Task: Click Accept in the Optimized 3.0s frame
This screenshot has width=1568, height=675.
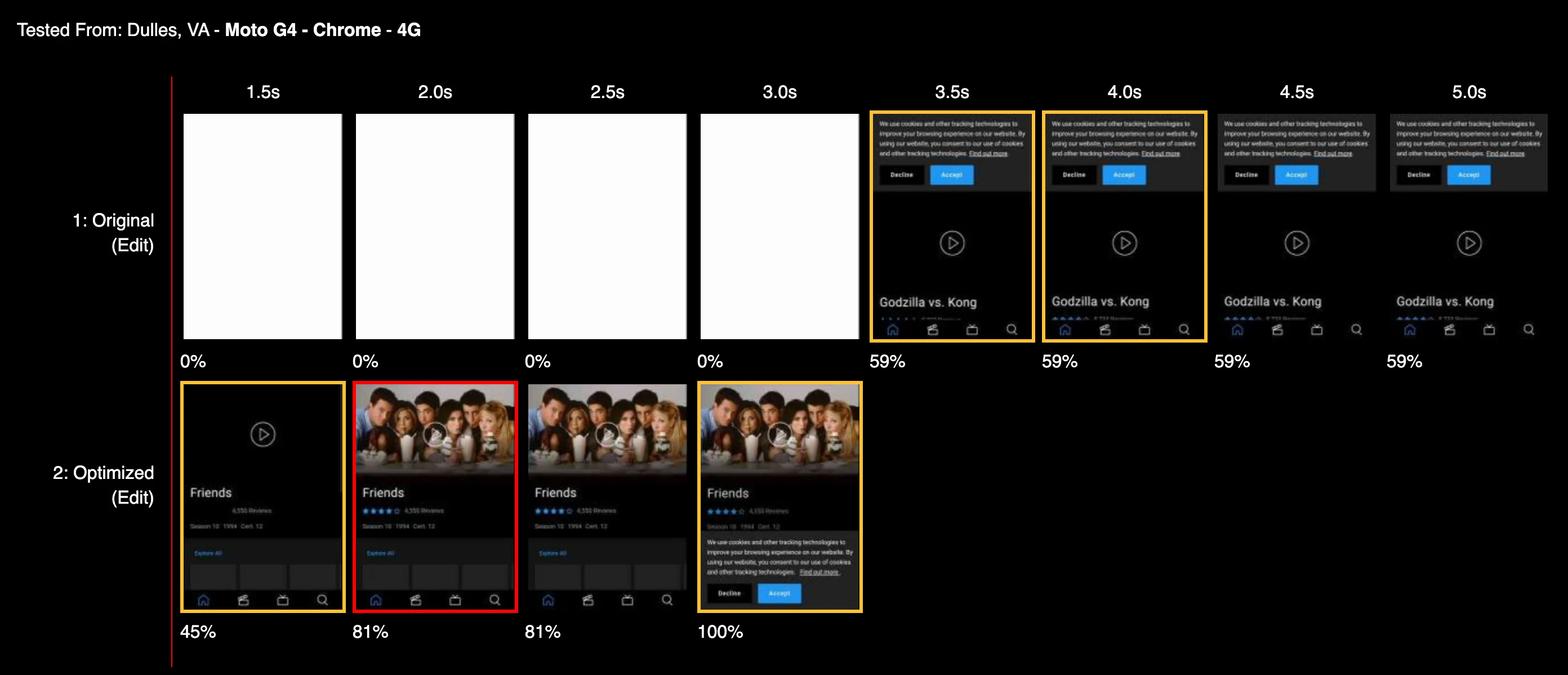Action: tap(779, 593)
